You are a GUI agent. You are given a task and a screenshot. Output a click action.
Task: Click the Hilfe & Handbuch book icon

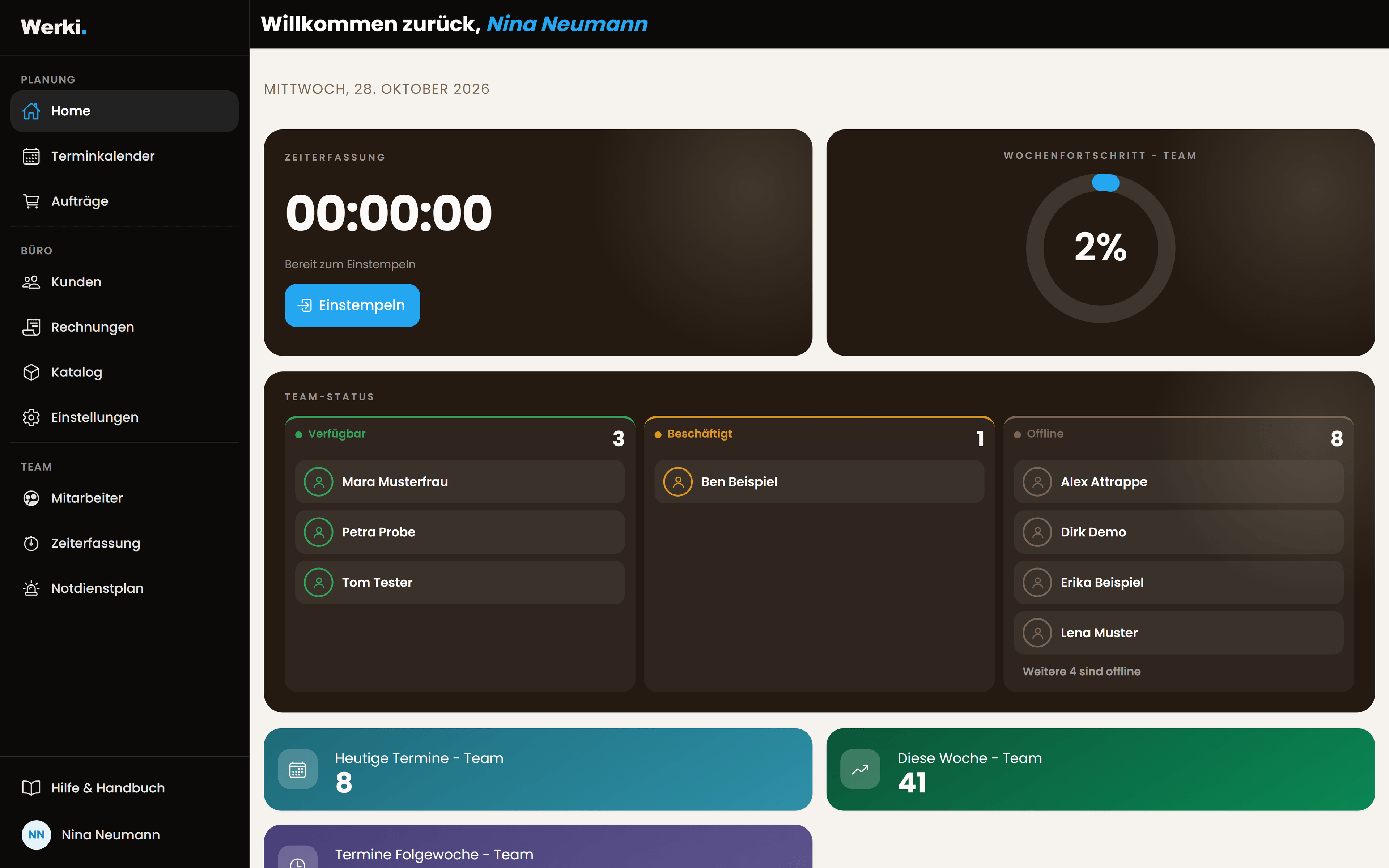click(x=31, y=788)
